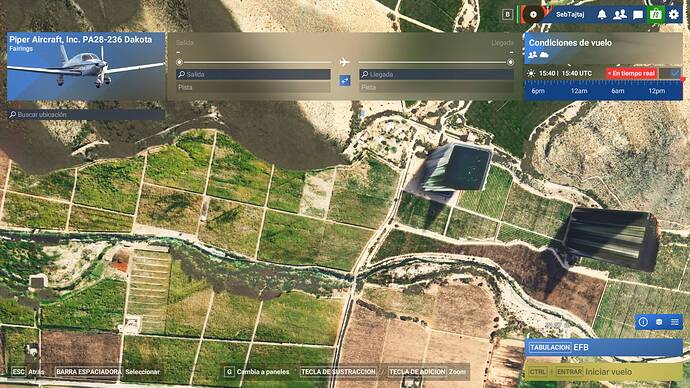Open the chat messages icon
This screenshot has height=388, width=690.
point(638,15)
